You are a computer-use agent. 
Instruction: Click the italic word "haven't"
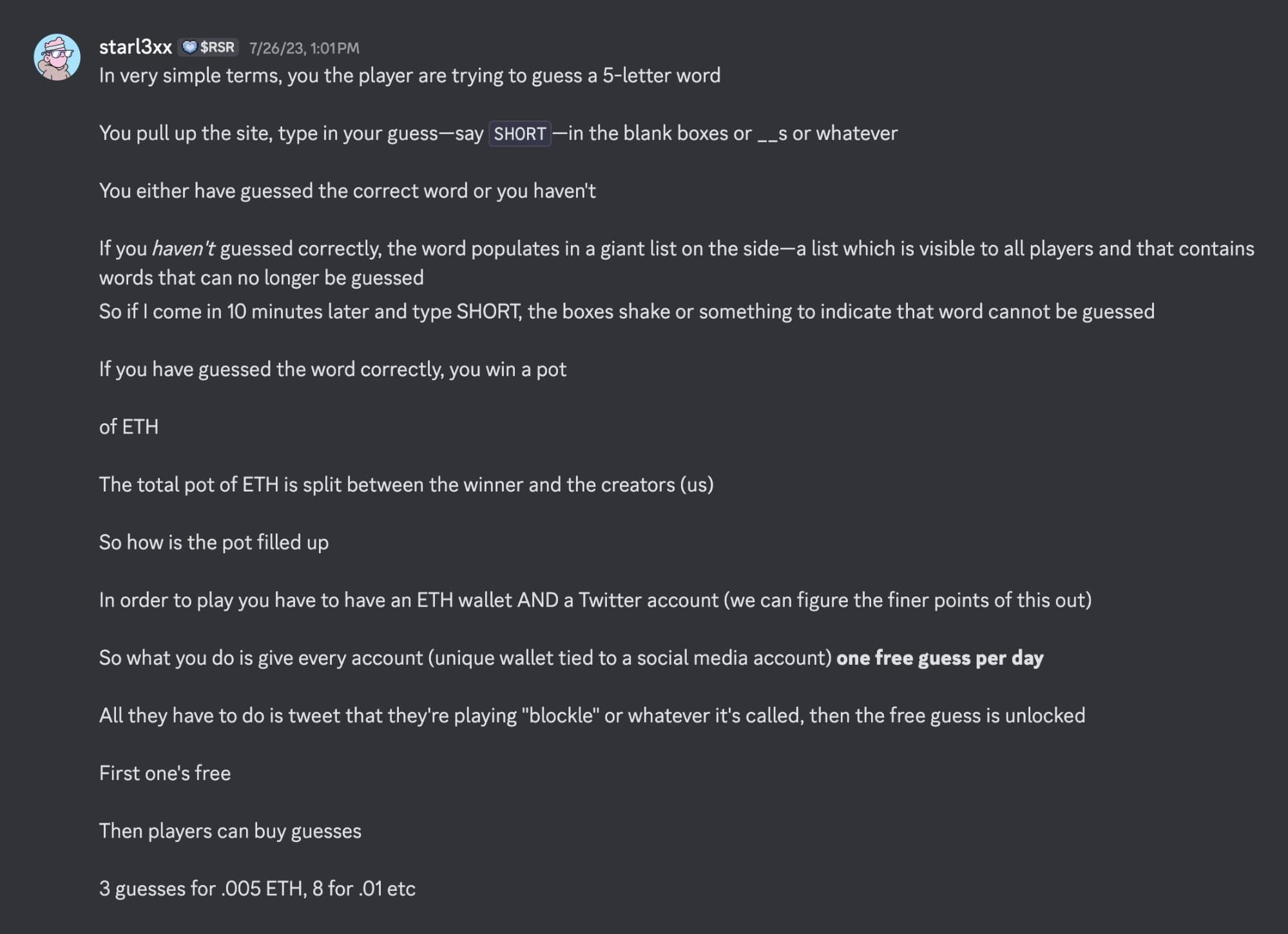183,249
